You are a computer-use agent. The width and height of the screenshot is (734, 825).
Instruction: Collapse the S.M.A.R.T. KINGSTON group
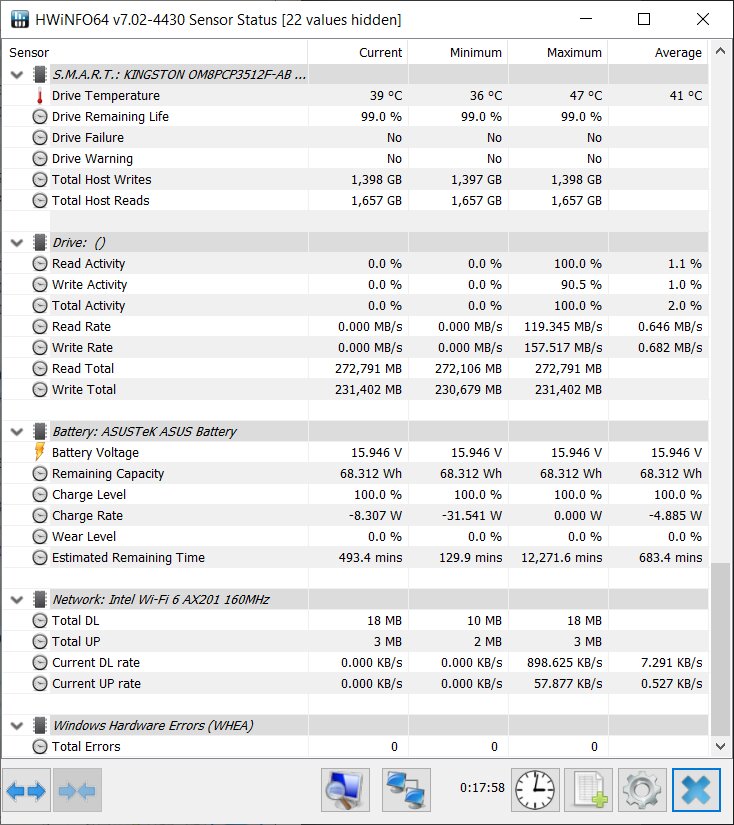17,75
